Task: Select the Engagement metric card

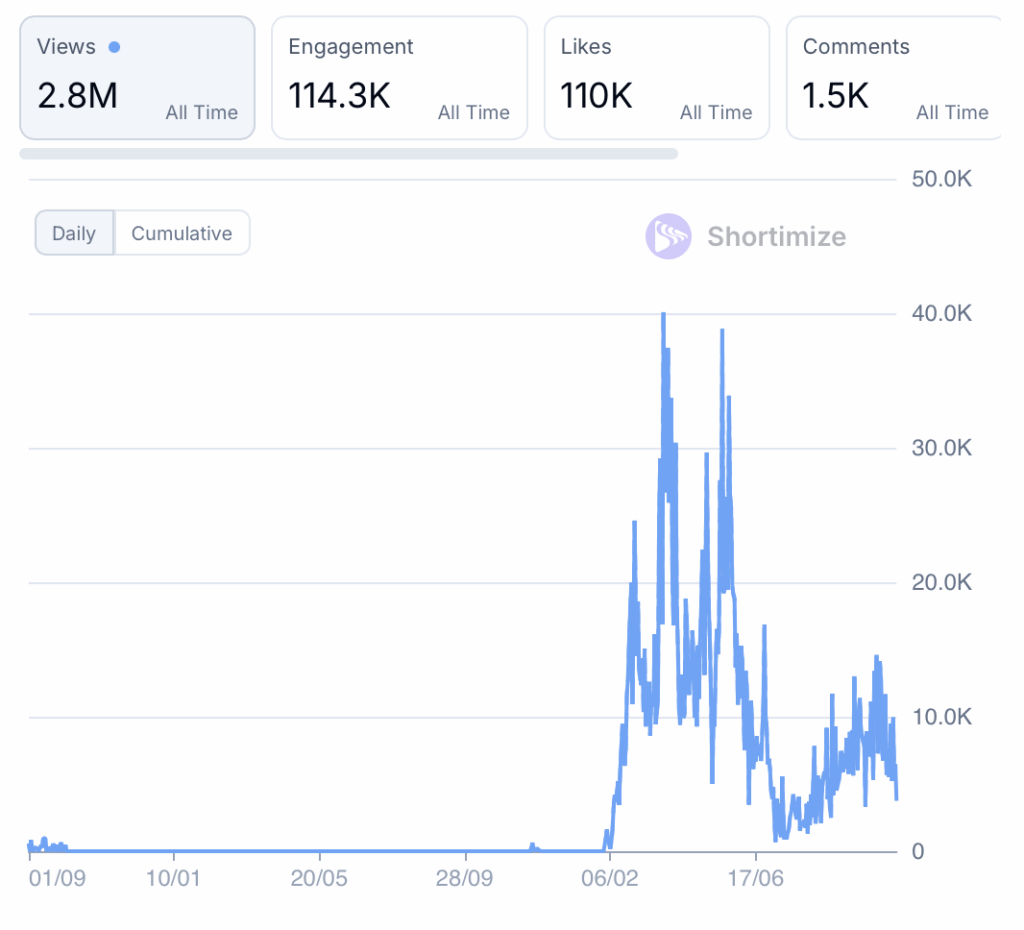Action: [399, 78]
